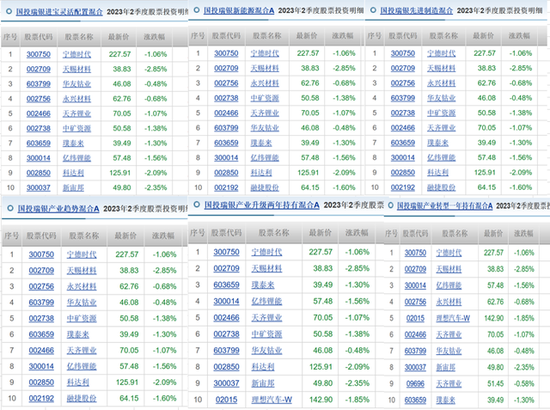Select the 51.45 price in 产业转型一年持有 table
Viewport: 550px width, 410px height.
point(496,384)
